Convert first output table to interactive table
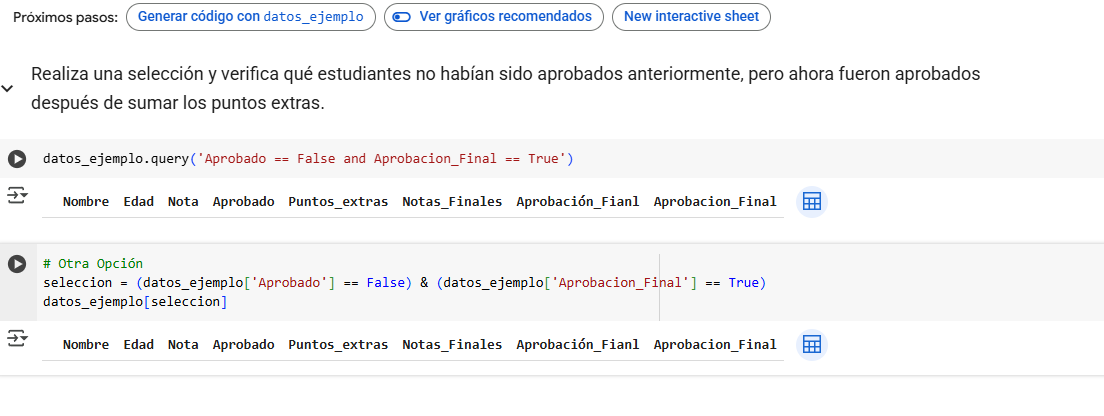Image resolution: width=1104 pixels, height=416 pixels. (812, 201)
